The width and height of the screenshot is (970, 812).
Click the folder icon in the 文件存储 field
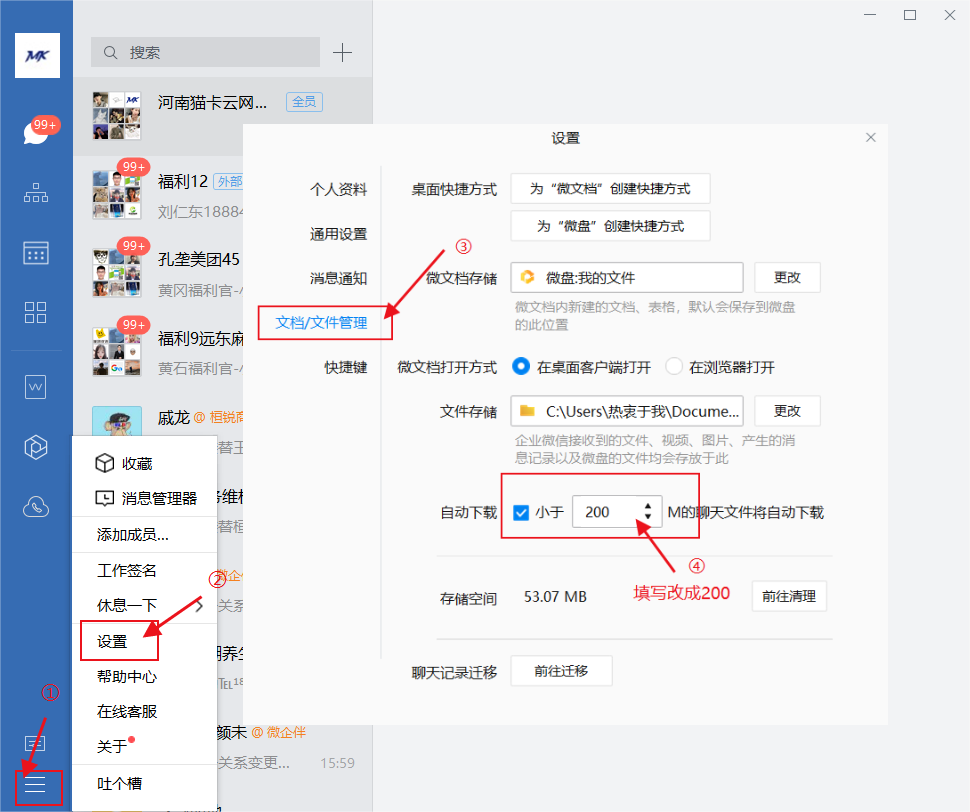pyautogui.click(x=527, y=411)
